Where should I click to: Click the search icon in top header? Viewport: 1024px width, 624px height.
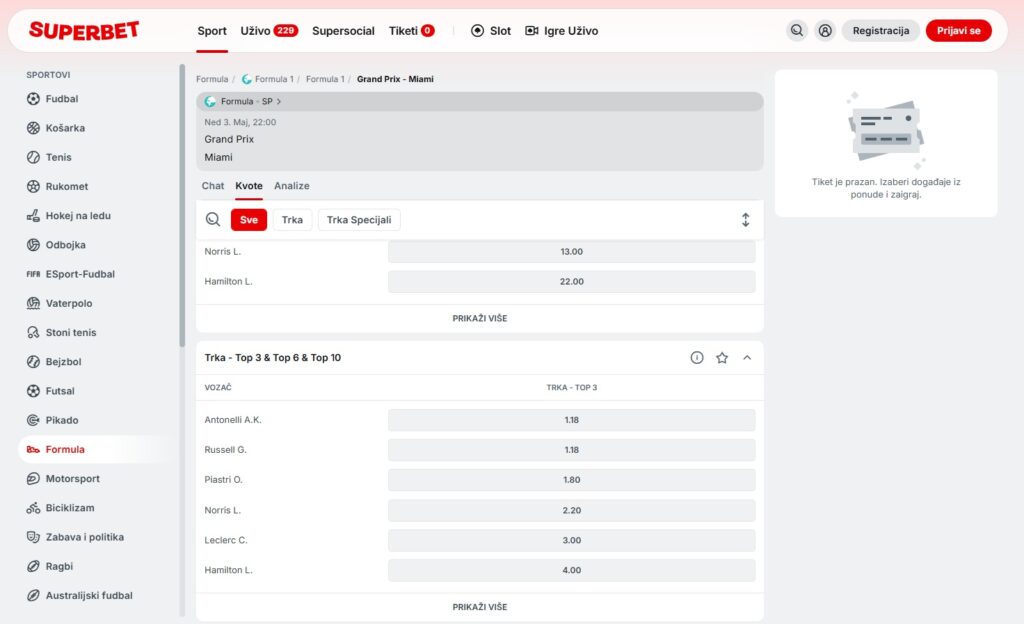click(x=796, y=31)
